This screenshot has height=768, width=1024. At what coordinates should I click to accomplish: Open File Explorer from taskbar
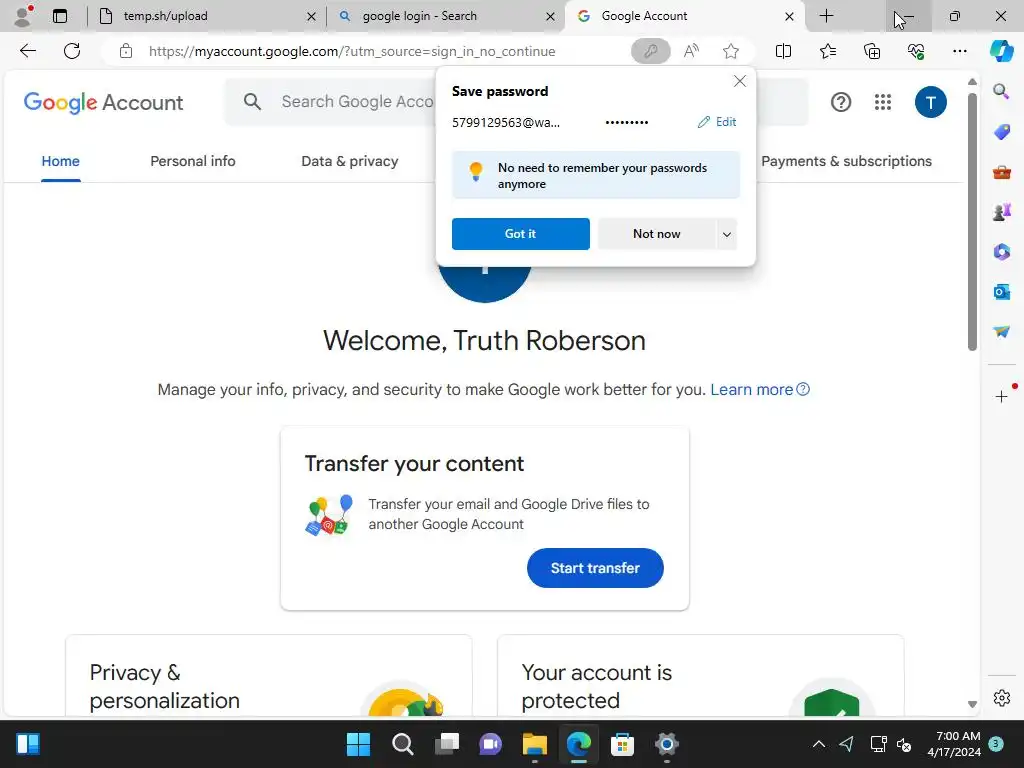[534, 744]
